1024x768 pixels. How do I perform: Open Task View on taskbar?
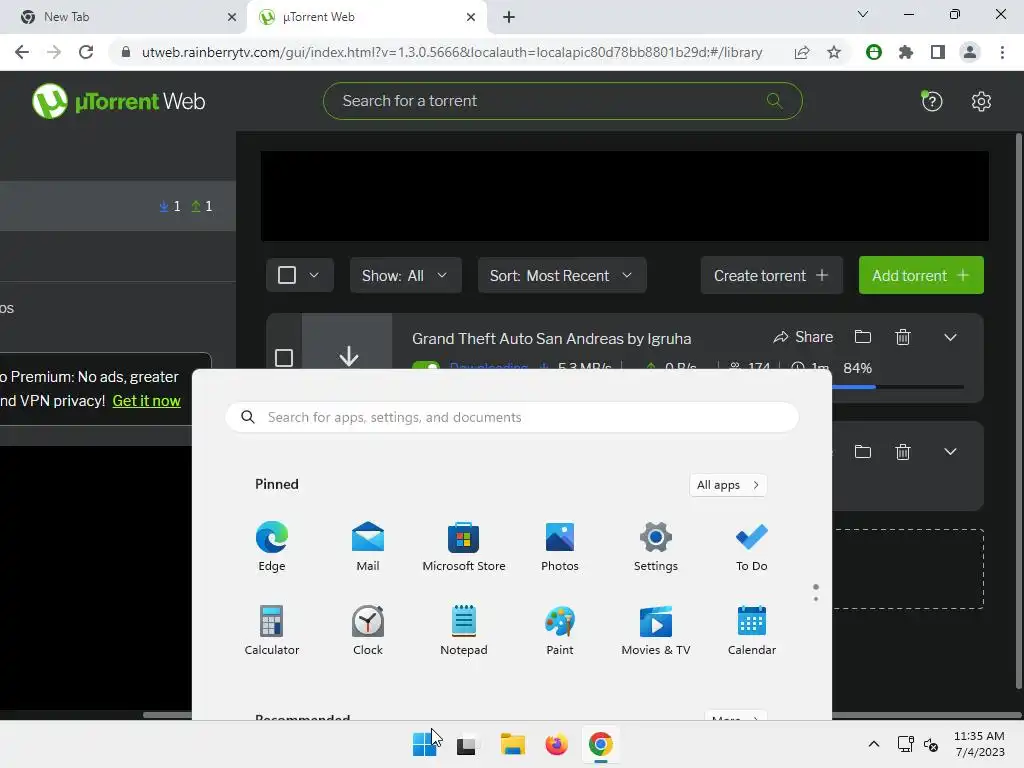[x=466, y=744]
